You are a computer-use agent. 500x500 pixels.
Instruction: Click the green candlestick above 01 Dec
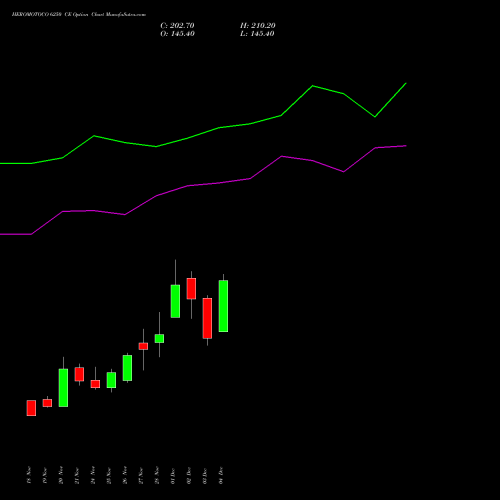[175, 301]
